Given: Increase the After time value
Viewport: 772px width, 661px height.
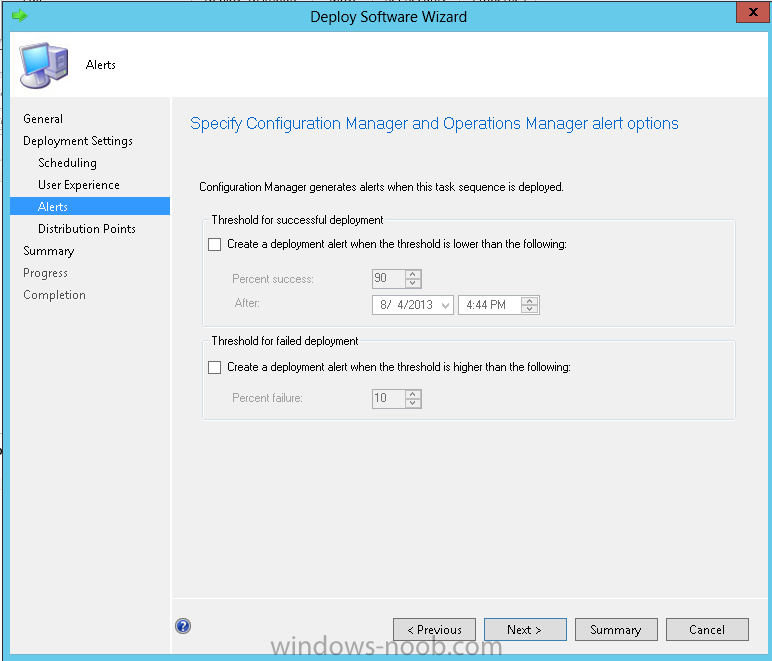Looking at the screenshot, I should coord(530,300).
